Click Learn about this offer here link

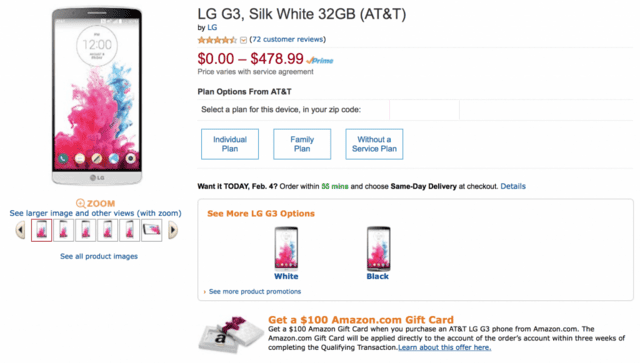[x=444, y=347]
